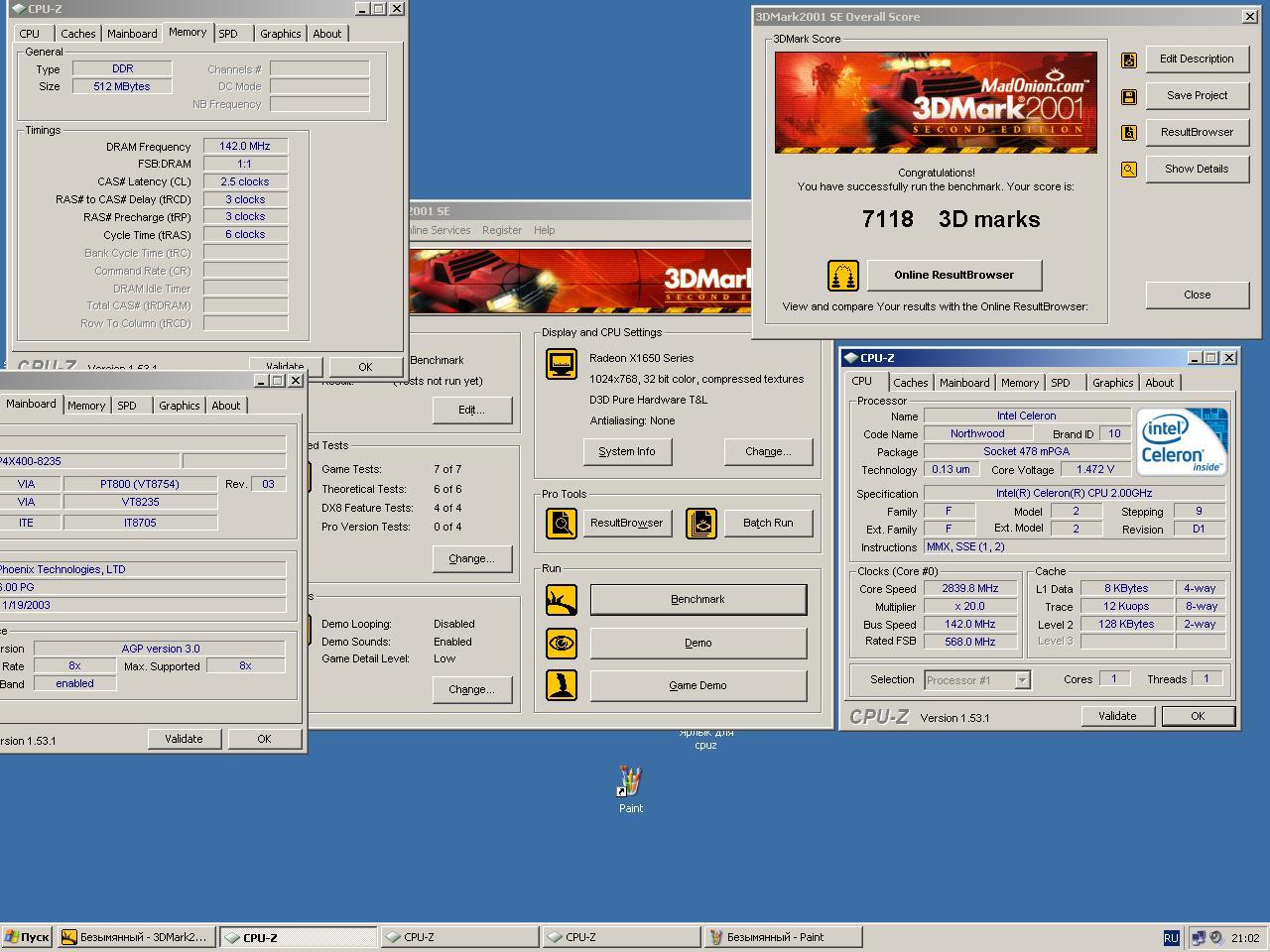Viewport: 1270px width, 952px height.
Task: Open the Graphics tab in Memory CPU-Z window
Action: pyautogui.click(x=280, y=34)
